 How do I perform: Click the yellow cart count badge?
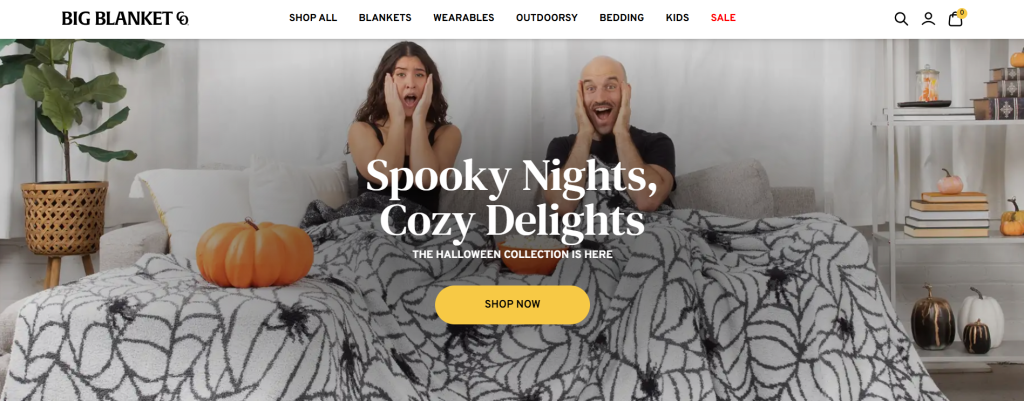(x=962, y=13)
